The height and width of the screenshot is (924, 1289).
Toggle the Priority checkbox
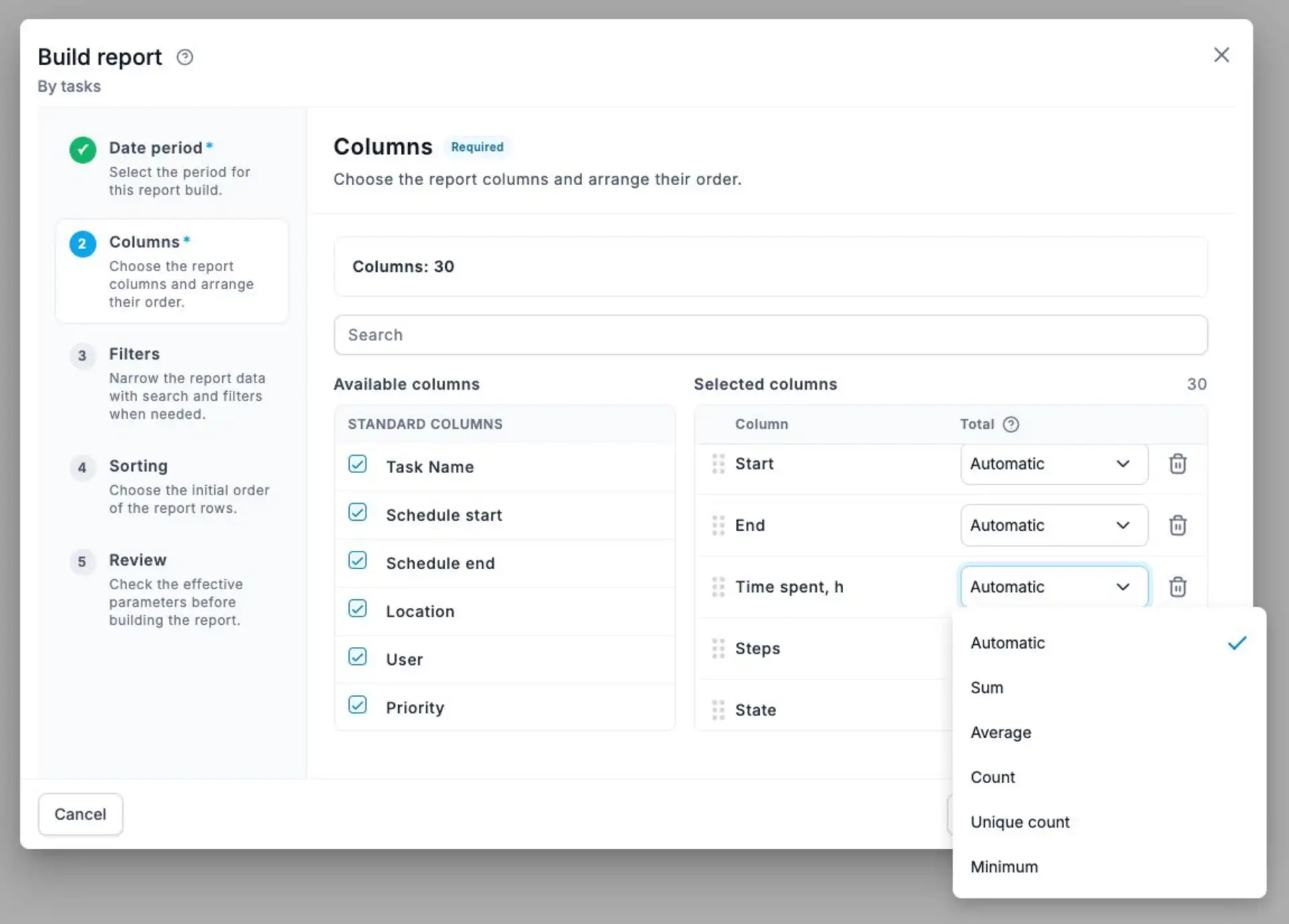click(x=357, y=705)
